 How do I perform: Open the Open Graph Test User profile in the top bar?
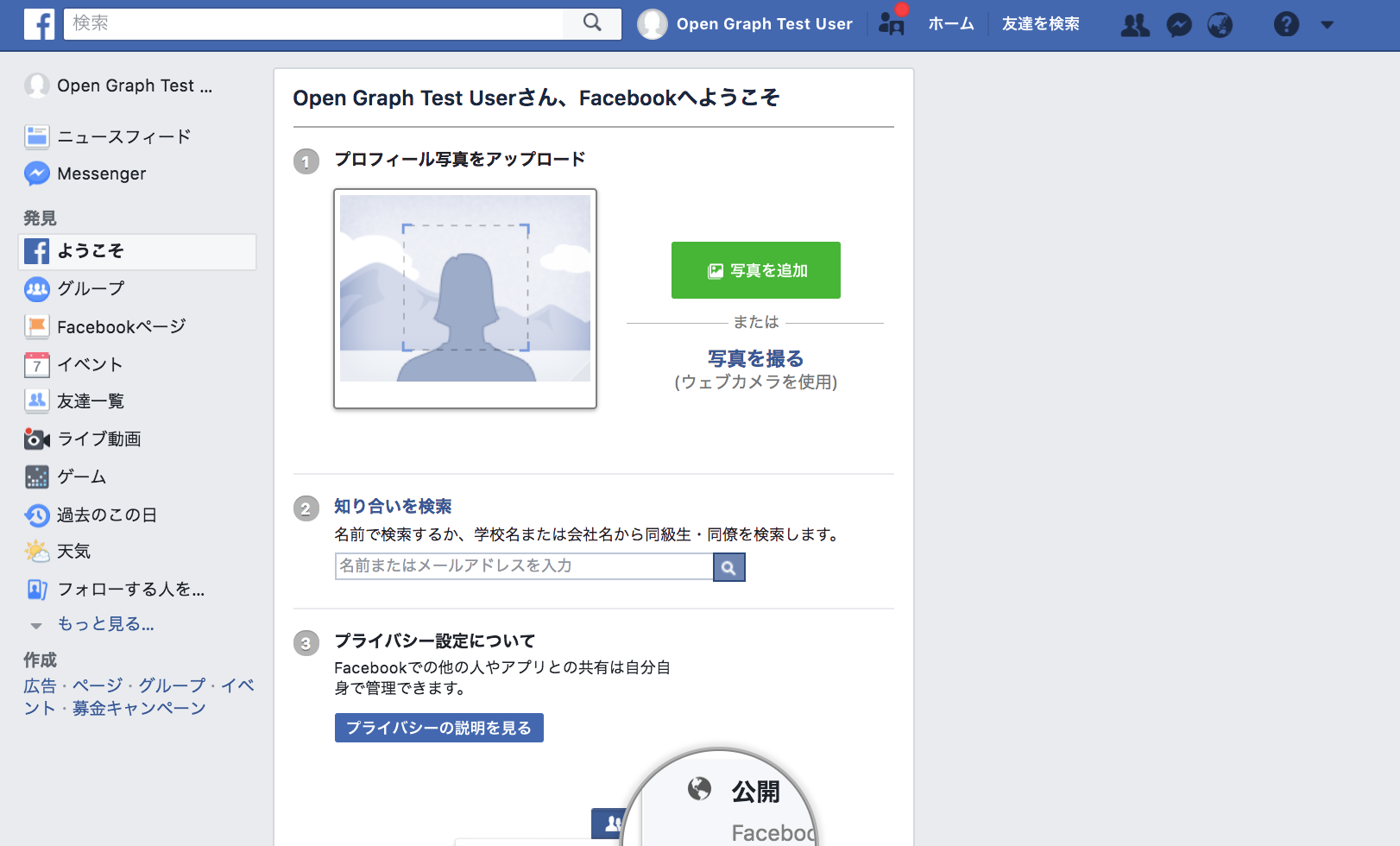point(745,24)
